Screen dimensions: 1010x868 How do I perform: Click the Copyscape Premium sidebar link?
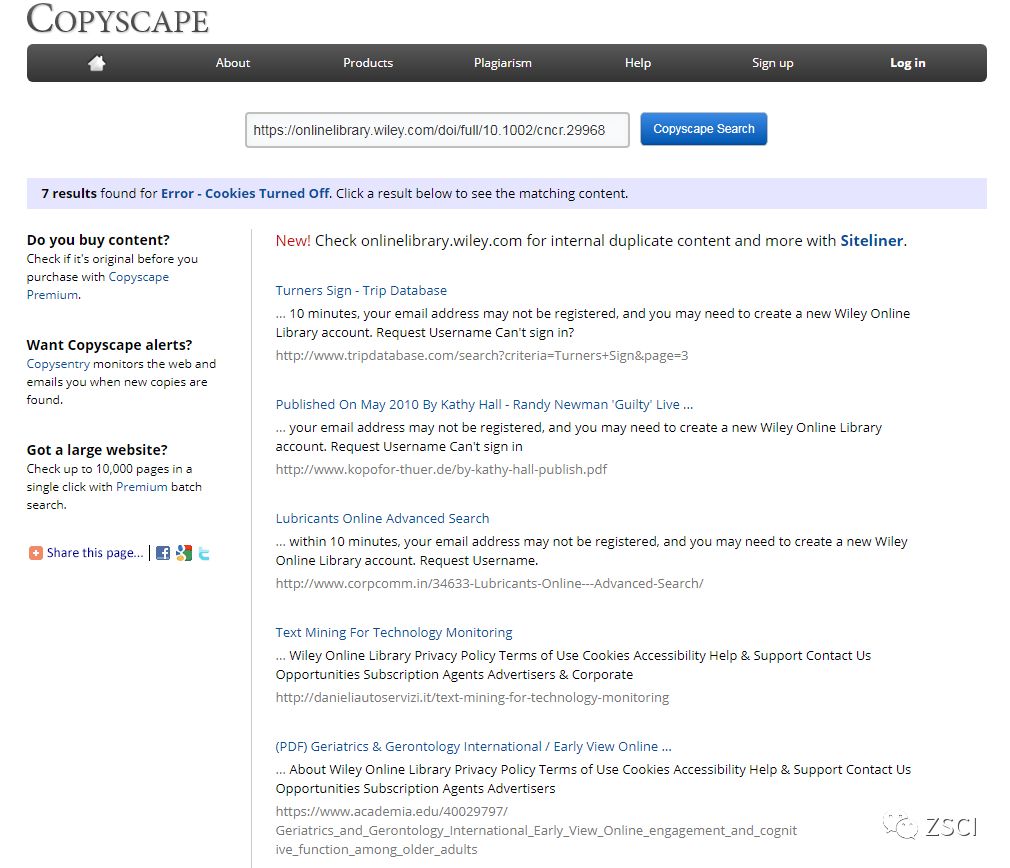[98, 286]
